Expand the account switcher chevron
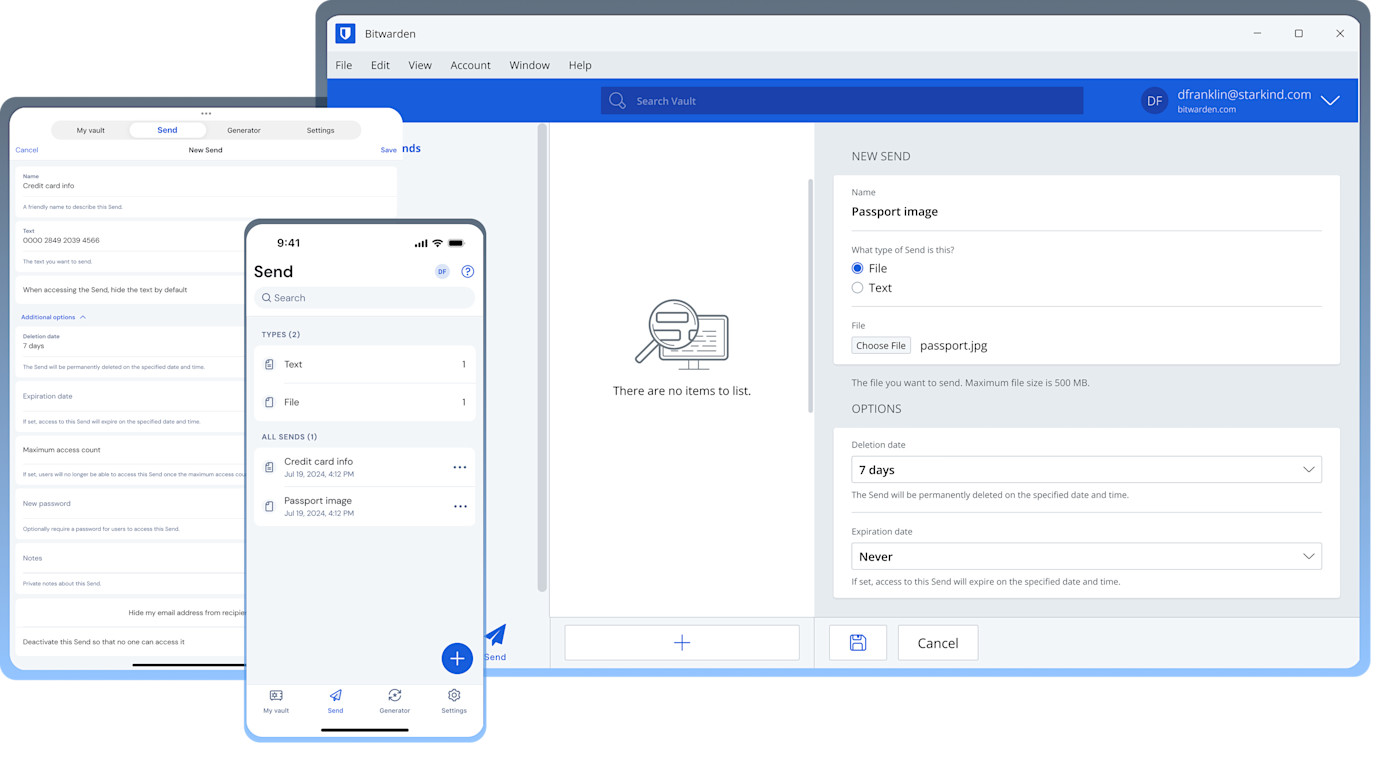 tap(1330, 101)
